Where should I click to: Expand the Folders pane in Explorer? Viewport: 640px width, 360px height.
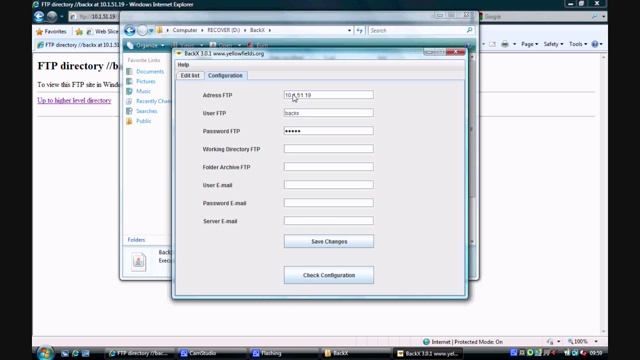pyautogui.click(x=136, y=240)
